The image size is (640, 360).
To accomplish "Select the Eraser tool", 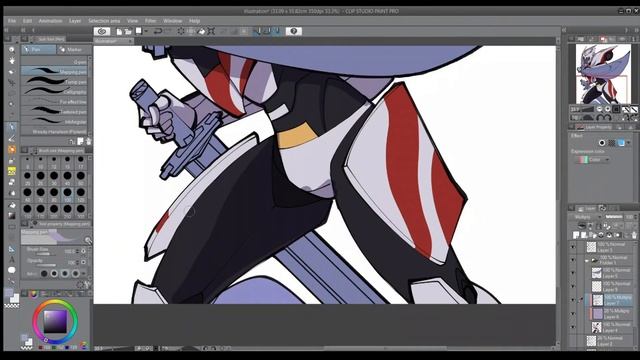I will pos(11,182).
